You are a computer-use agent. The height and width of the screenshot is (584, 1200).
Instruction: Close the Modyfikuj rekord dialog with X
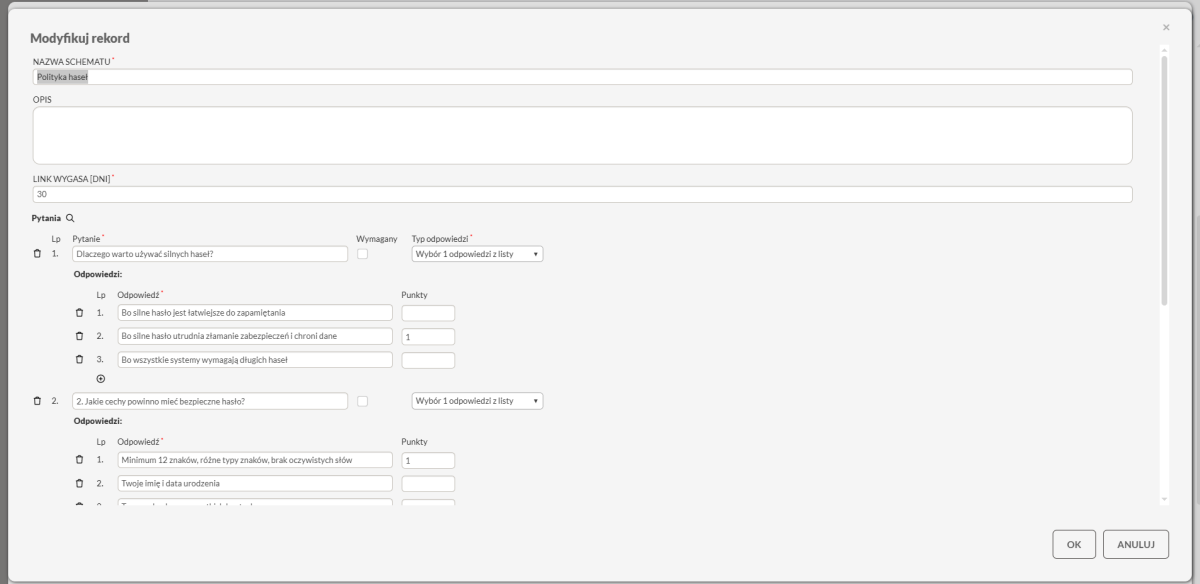[1166, 27]
